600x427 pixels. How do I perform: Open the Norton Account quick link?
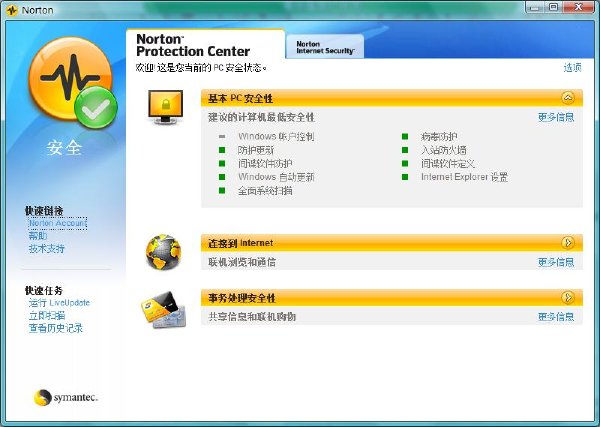57,223
